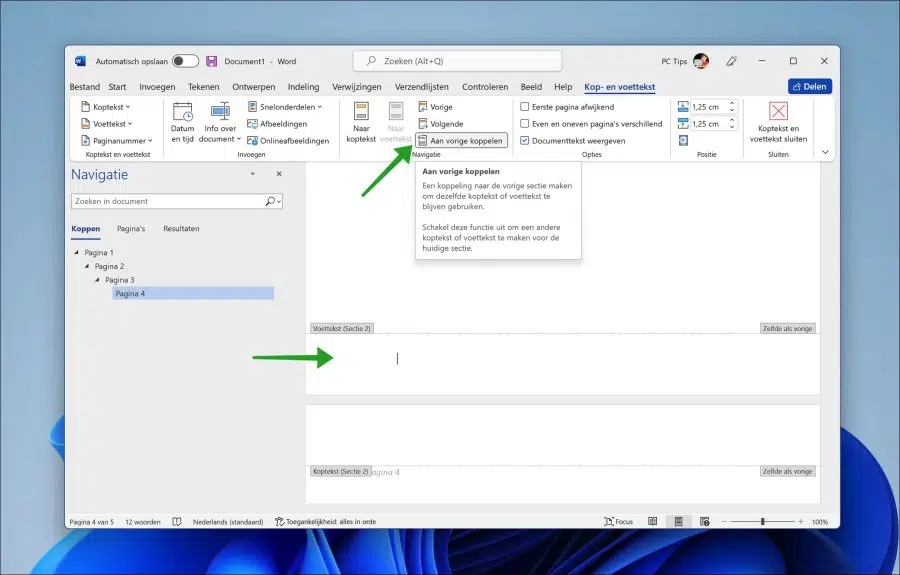Jump to Vorige section
900x575 pixels.
[x=435, y=107]
